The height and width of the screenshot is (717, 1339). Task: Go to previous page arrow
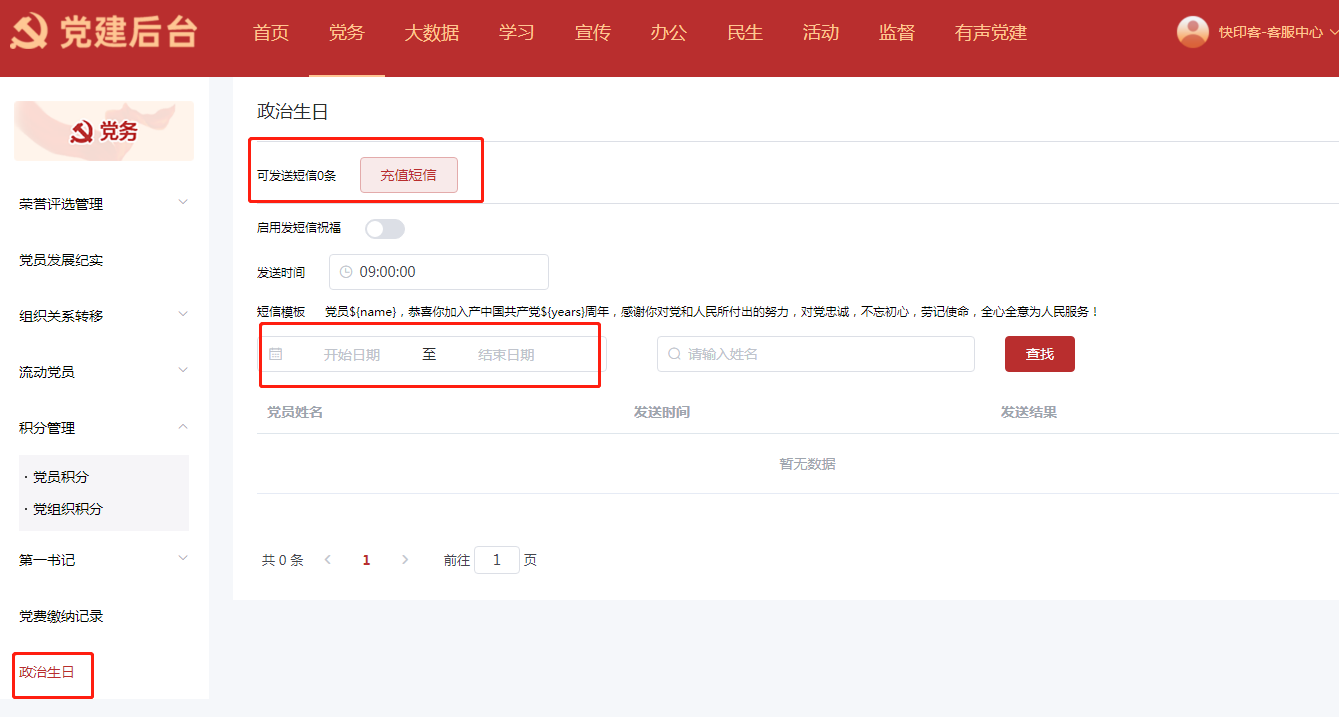(x=328, y=560)
